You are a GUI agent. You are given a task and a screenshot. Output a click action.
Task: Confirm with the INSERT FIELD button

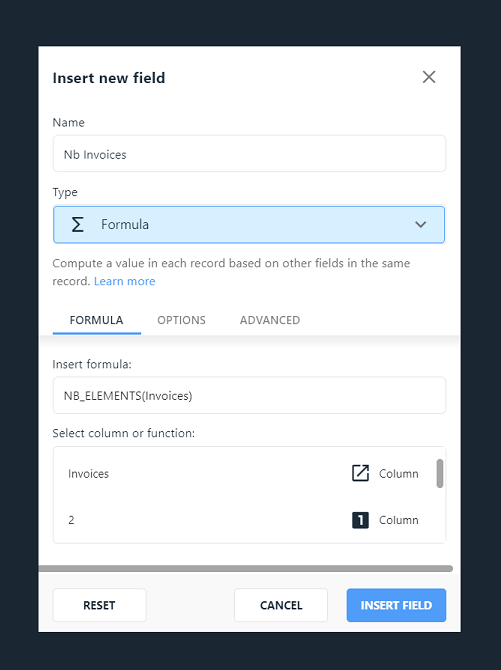point(396,605)
